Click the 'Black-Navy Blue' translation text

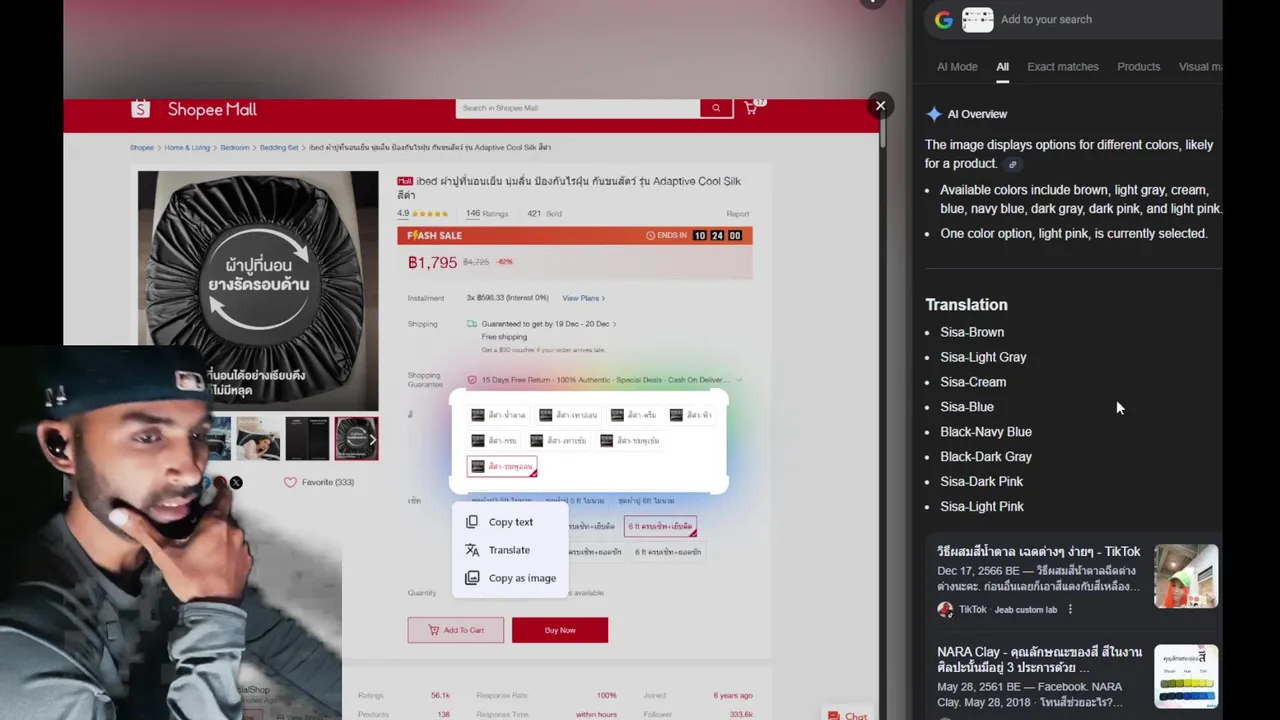(x=986, y=432)
